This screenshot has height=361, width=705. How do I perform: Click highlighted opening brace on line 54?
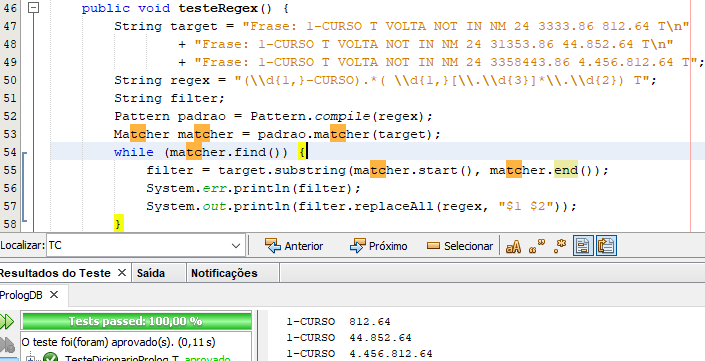point(302,152)
